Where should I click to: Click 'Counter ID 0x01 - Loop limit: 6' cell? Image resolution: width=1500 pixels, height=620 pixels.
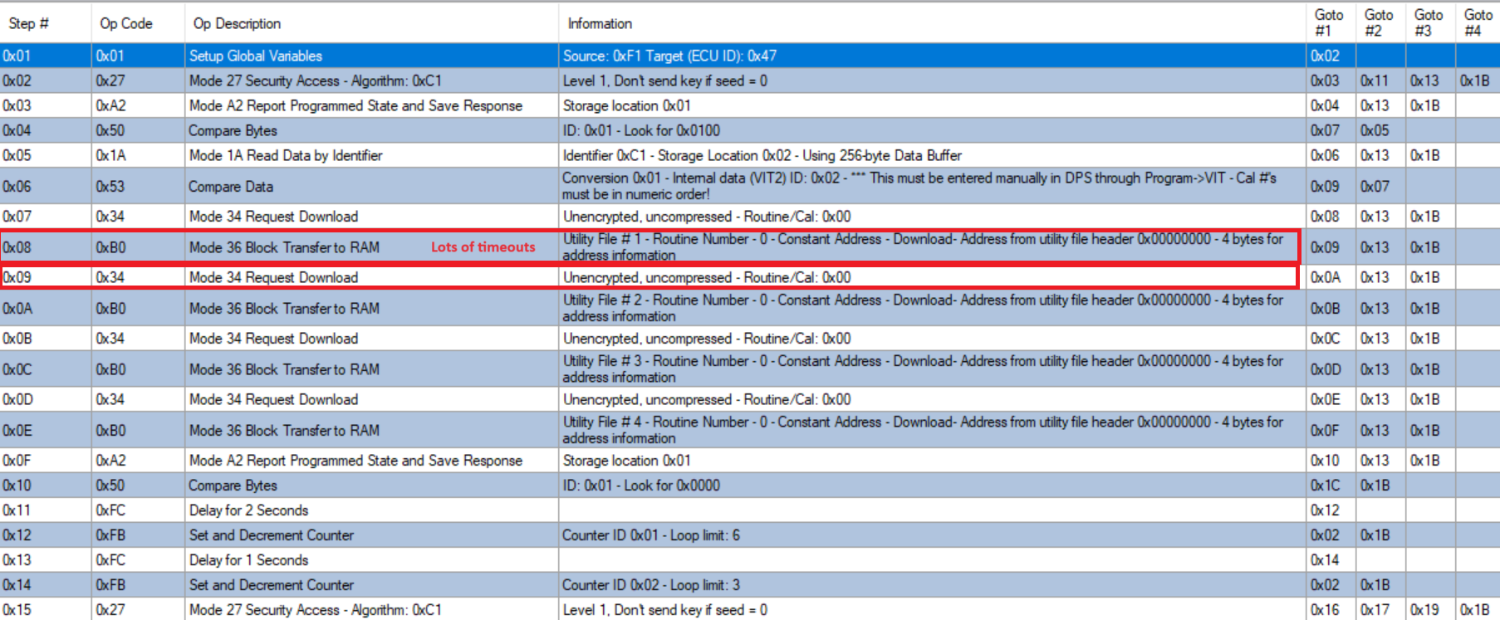[933, 535]
